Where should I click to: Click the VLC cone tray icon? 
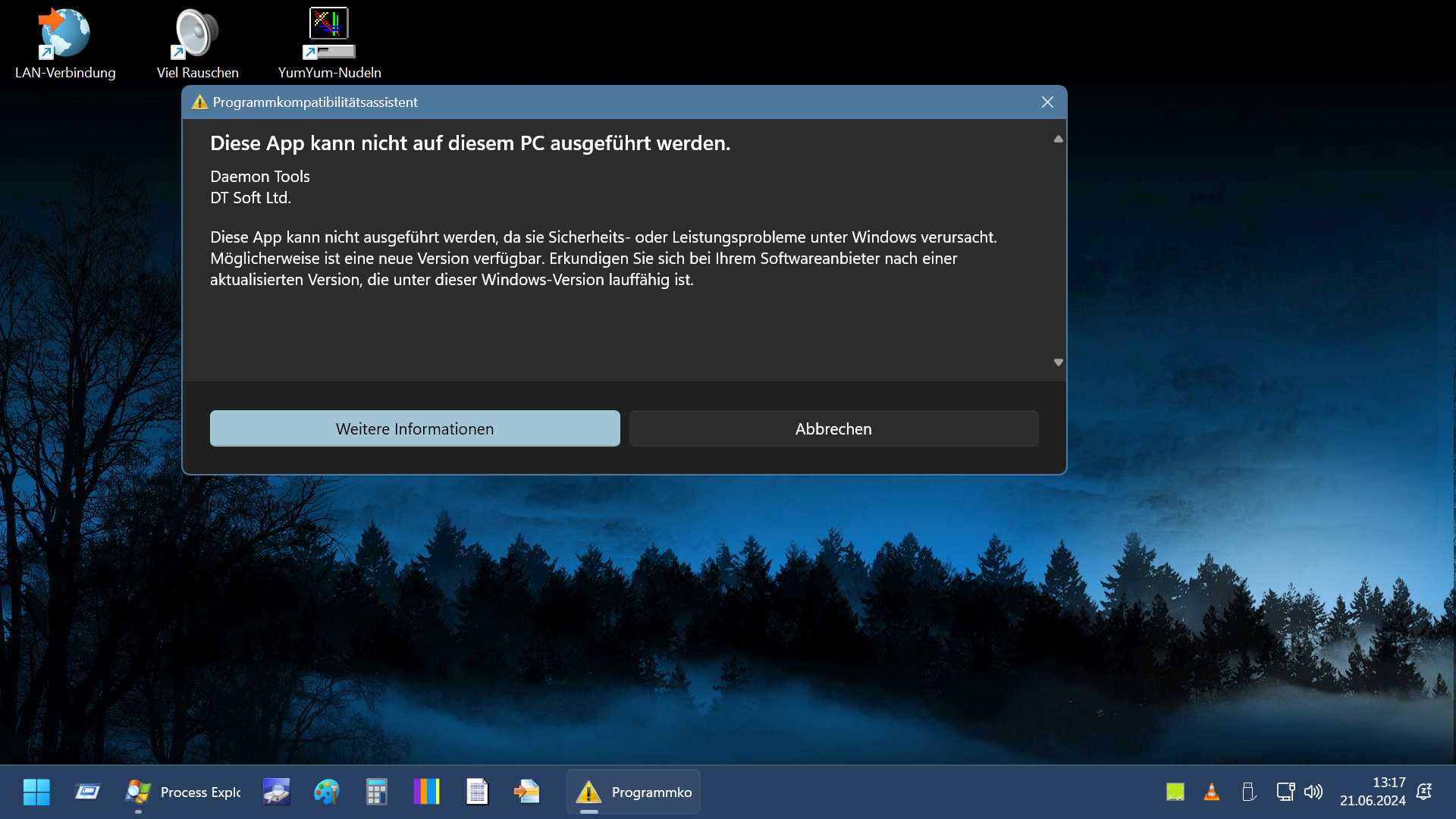1212,792
